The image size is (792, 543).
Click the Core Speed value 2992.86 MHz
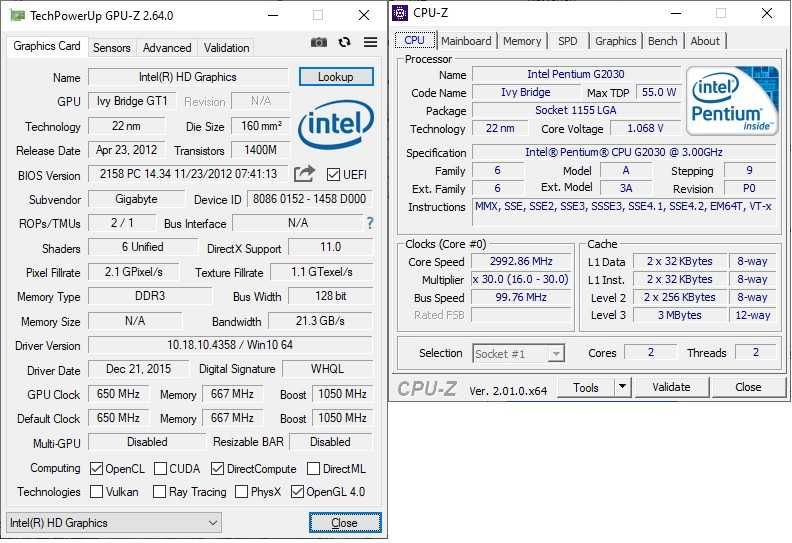point(521,261)
